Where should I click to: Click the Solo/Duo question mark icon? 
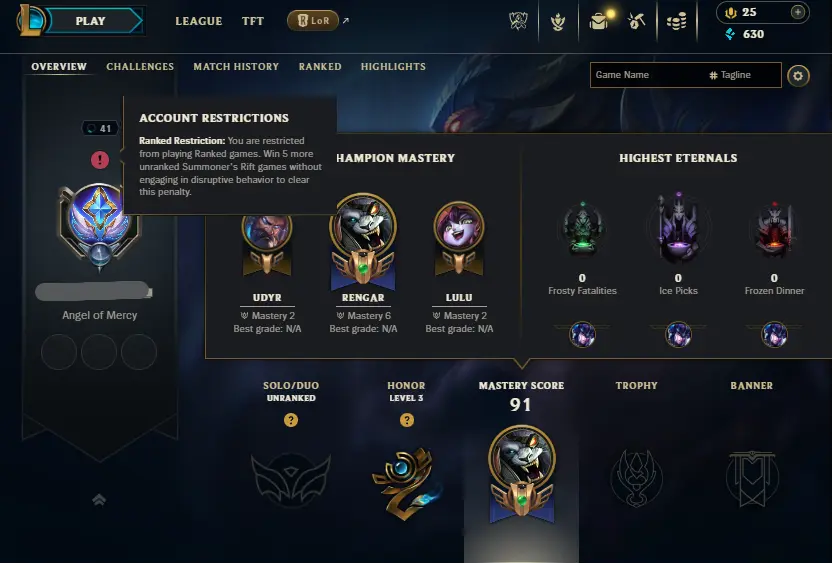291,420
